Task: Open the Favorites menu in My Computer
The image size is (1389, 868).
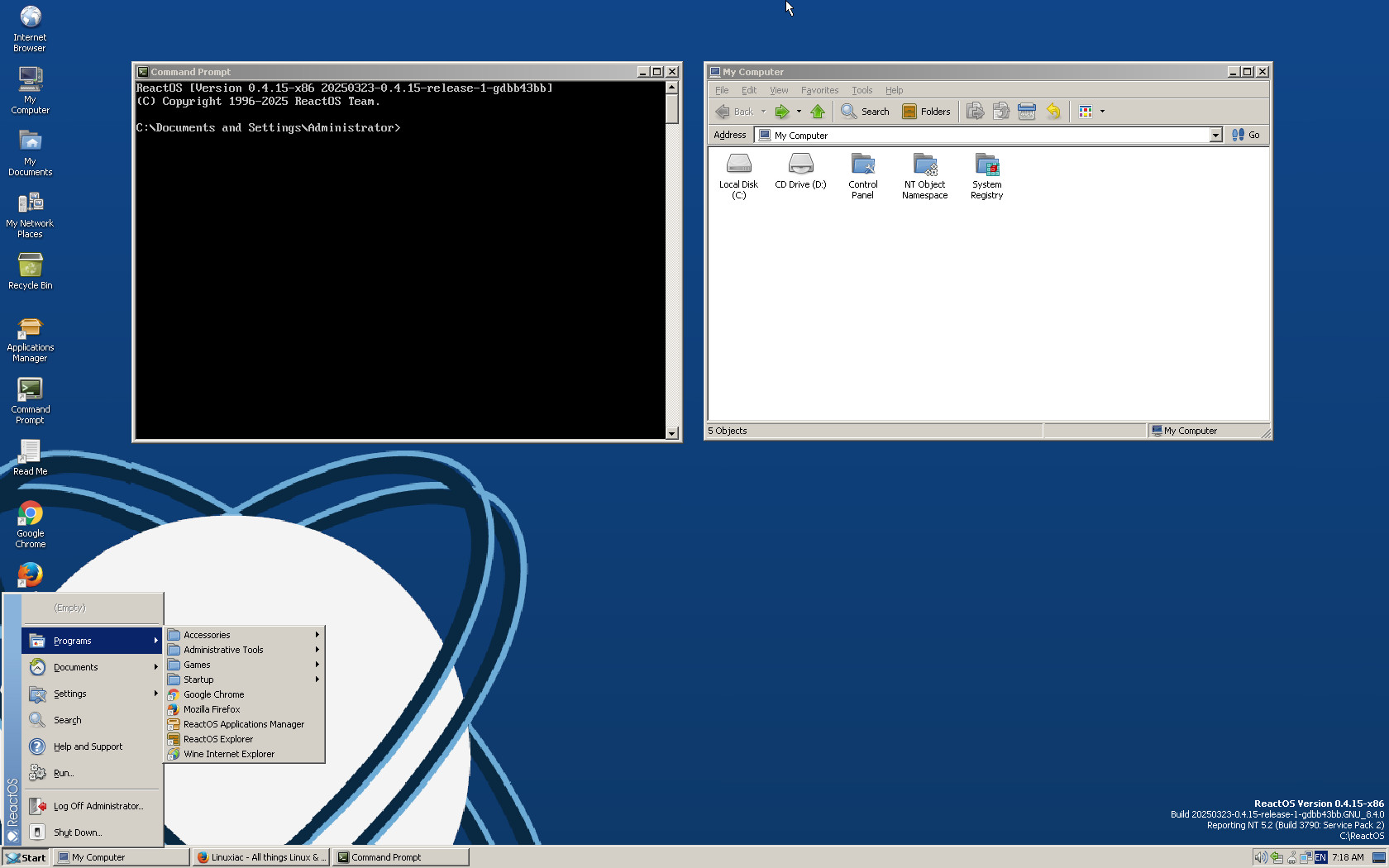Action: (819, 90)
